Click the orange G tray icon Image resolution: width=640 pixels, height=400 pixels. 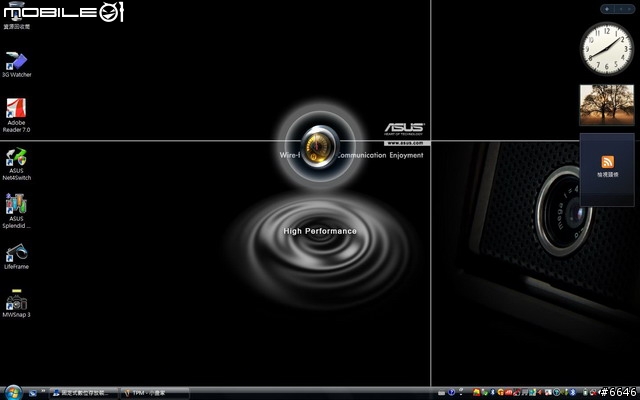click(x=500, y=392)
